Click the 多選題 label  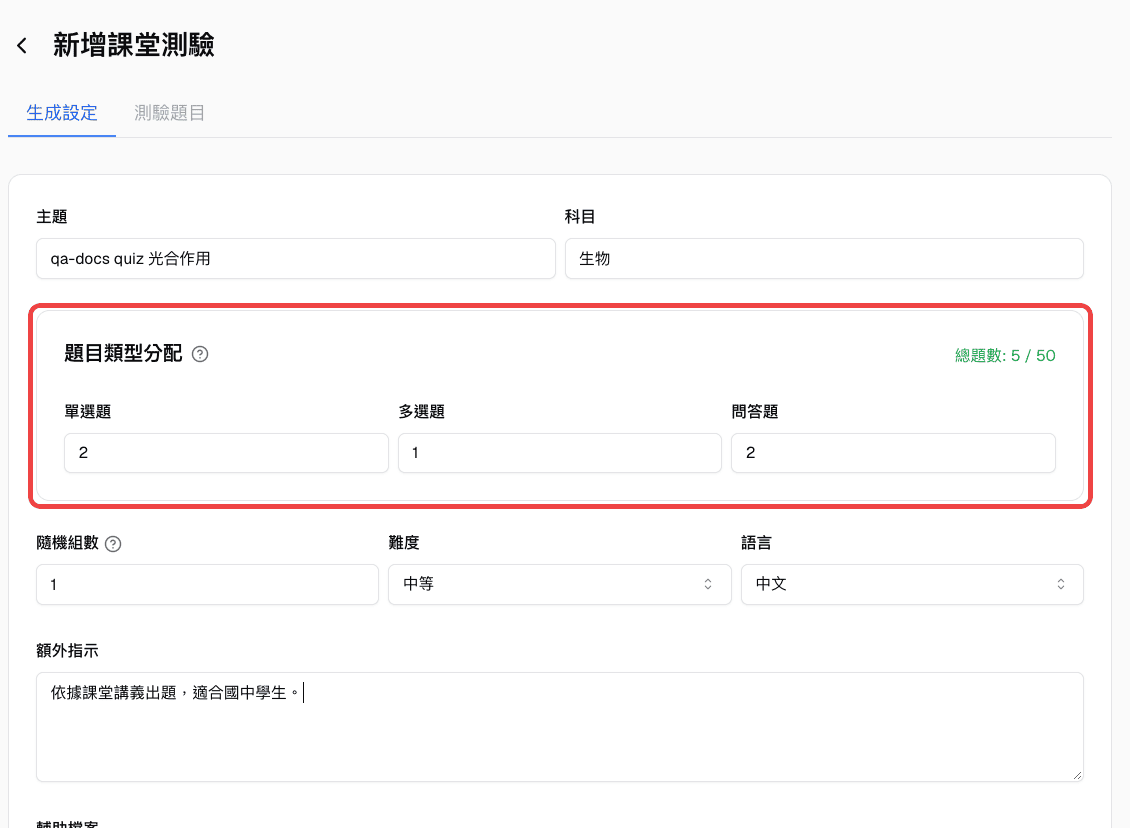pos(422,411)
